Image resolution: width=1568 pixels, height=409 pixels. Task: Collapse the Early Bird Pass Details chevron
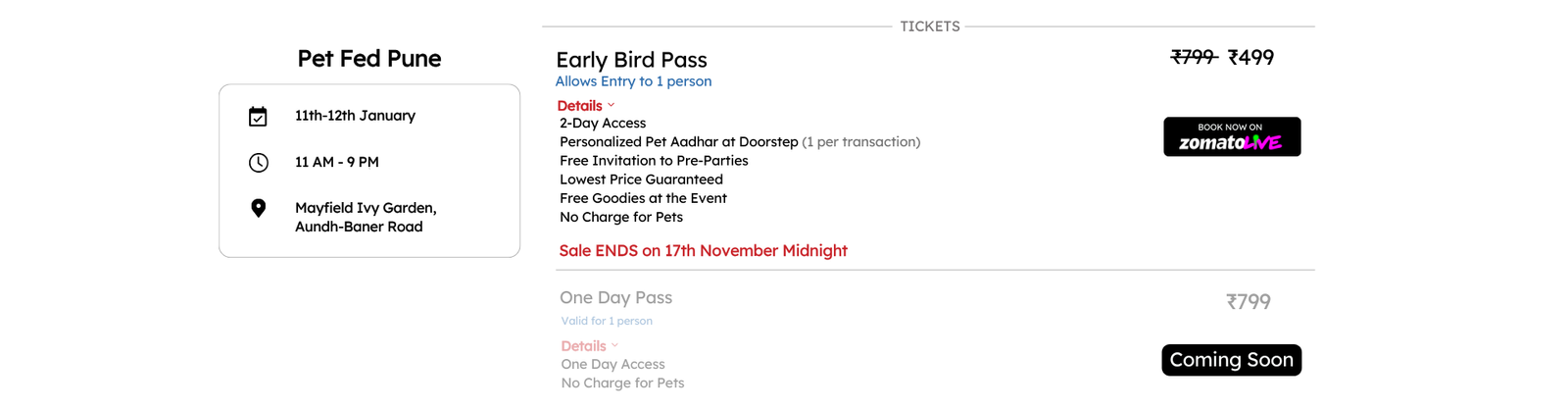click(x=611, y=105)
